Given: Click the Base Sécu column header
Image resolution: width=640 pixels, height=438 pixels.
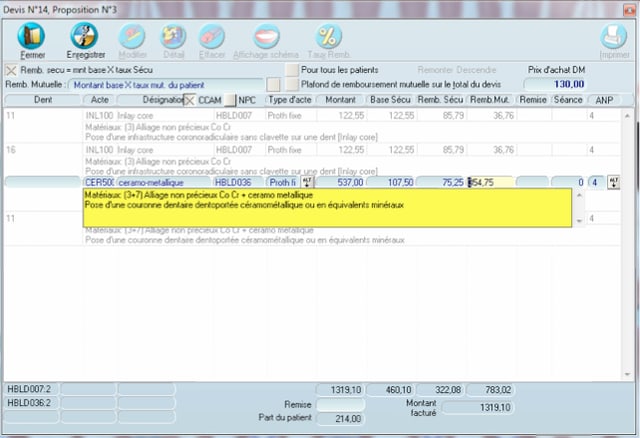Looking at the screenshot, I should click(x=390, y=100).
